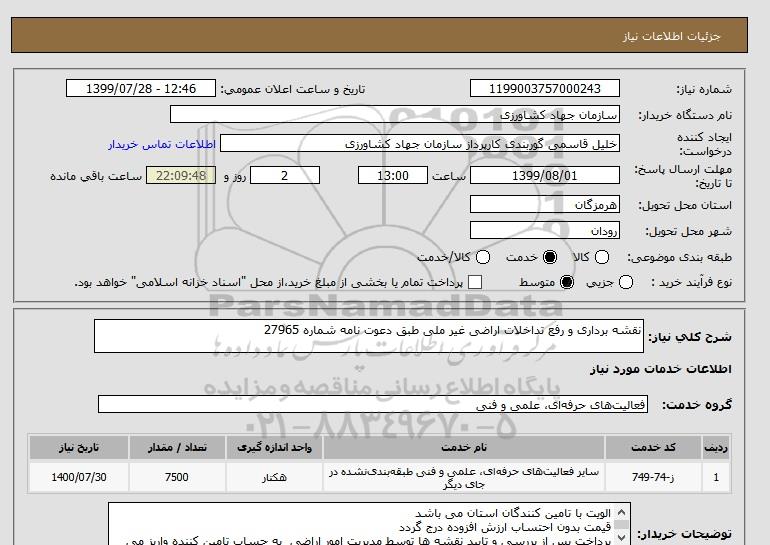The image size is (770, 545).
Task: Select the کالا/خدمت radio button
Action: click(483, 257)
